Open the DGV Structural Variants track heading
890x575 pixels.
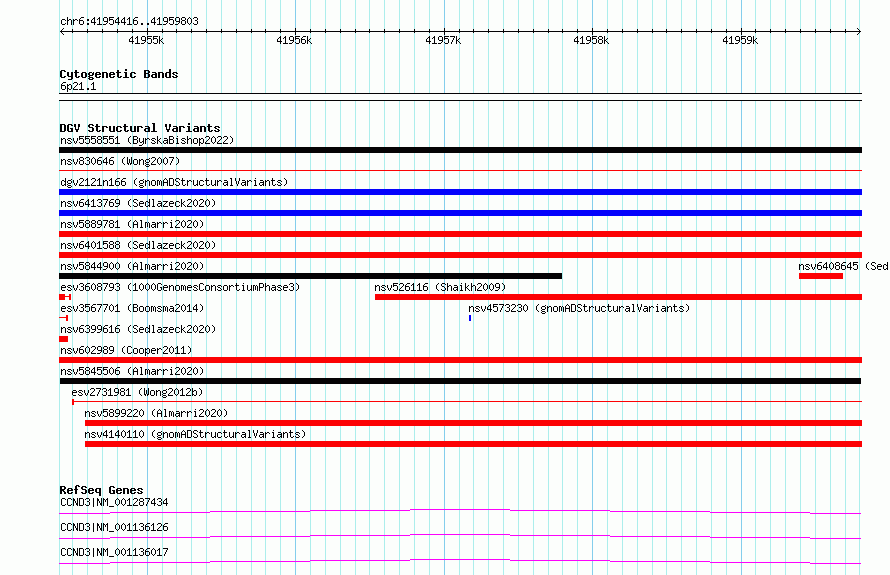[x=140, y=128]
